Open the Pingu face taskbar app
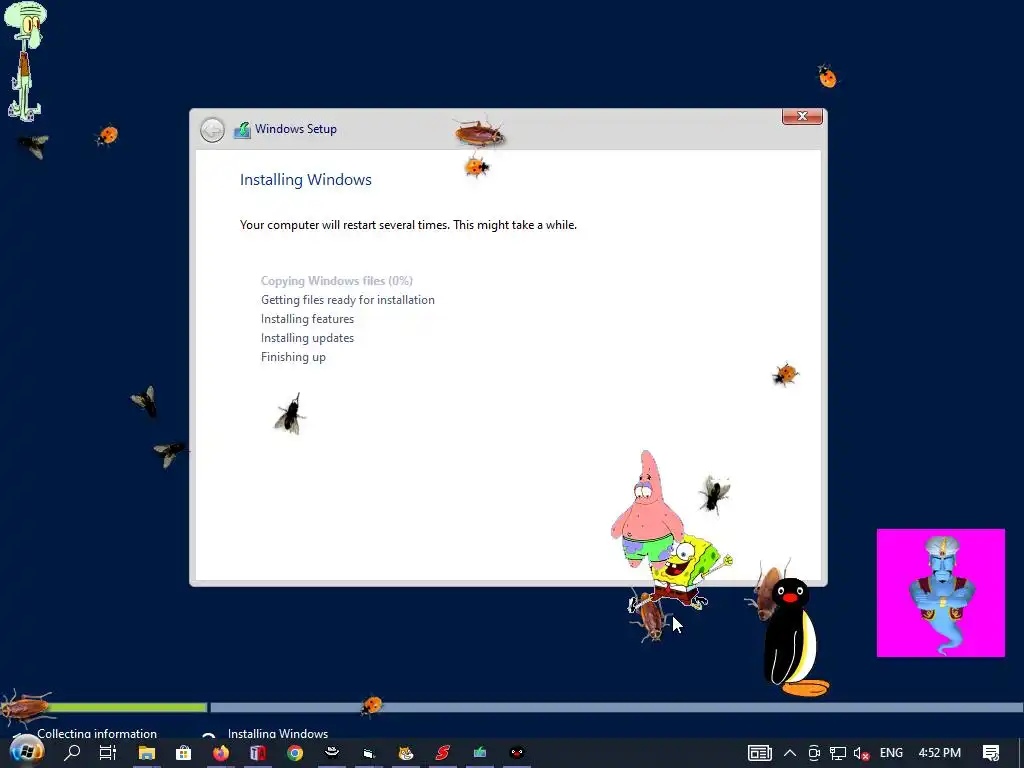Image resolution: width=1024 pixels, height=768 pixels. [x=517, y=753]
